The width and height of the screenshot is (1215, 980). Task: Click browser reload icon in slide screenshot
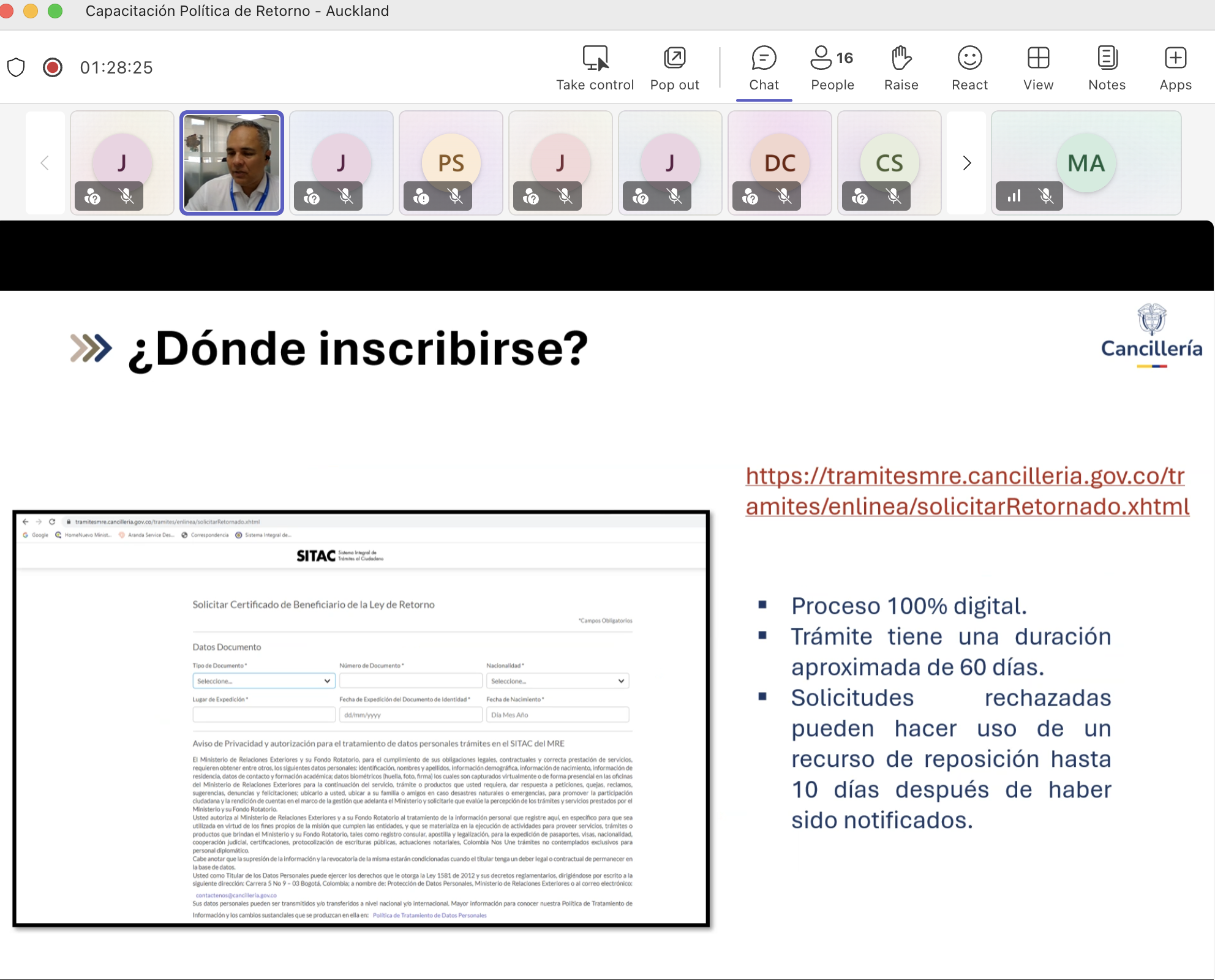pyautogui.click(x=52, y=521)
